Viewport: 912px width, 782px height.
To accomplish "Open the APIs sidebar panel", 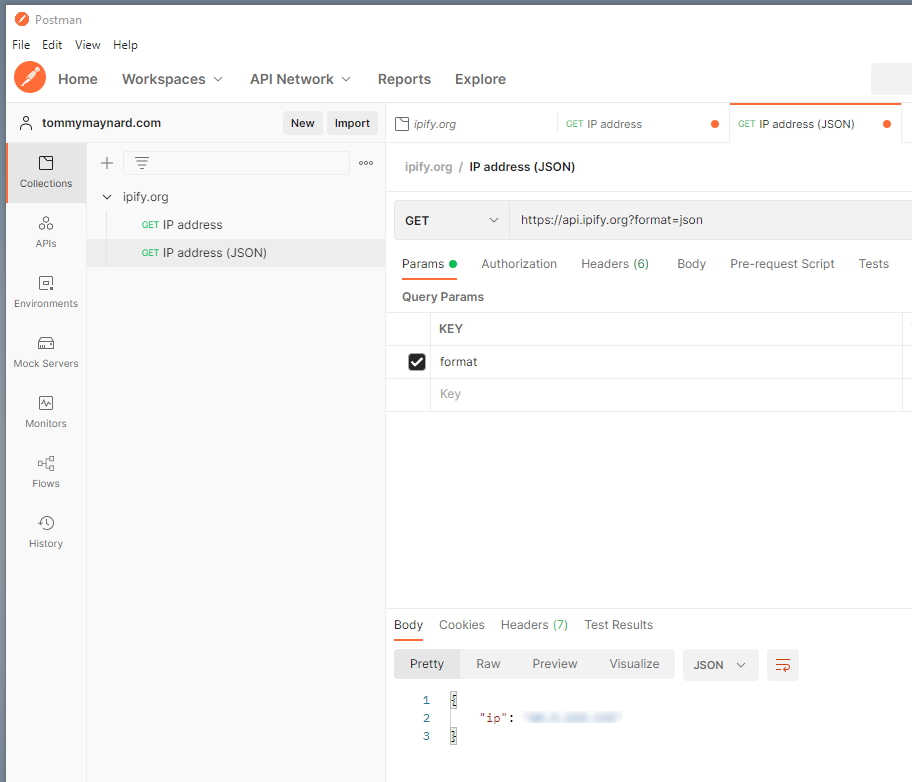I will [46, 232].
